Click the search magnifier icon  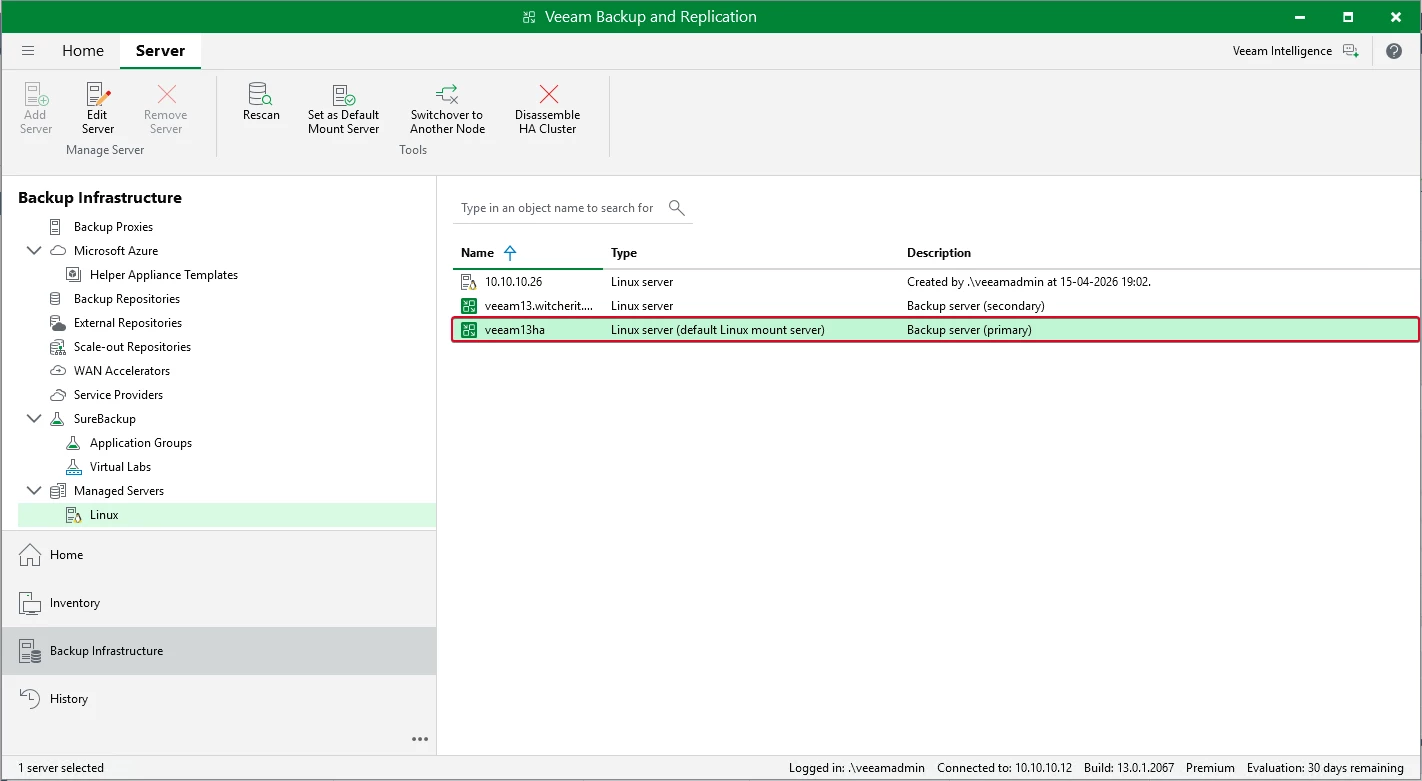pos(677,208)
